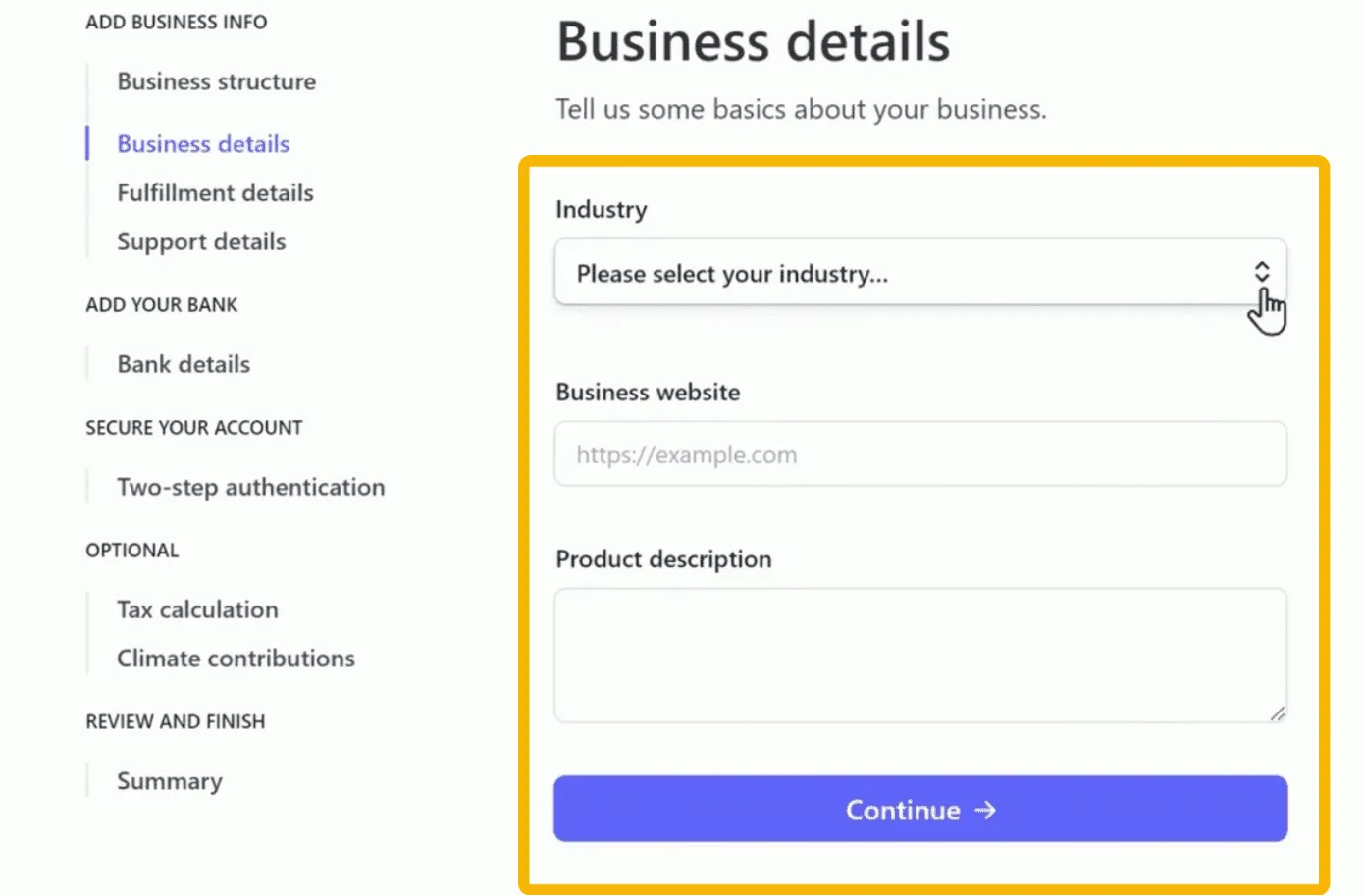Go to Business structure step
Image resolution: width=1364 pixels, height=896 pixels.
coord(216,81)
